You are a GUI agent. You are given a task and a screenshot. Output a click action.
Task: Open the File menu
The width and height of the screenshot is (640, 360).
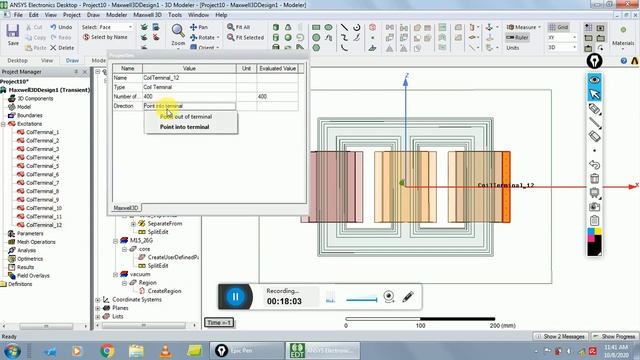pyautogui.click(x=18, y=15)
